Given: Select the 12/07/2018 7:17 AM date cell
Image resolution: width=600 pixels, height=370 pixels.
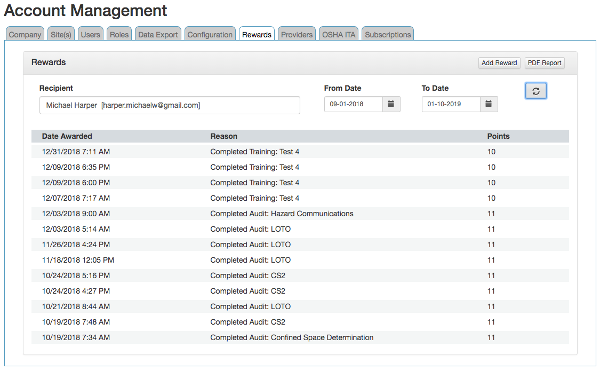Looking at the screenshot, I should coord(76,198).
